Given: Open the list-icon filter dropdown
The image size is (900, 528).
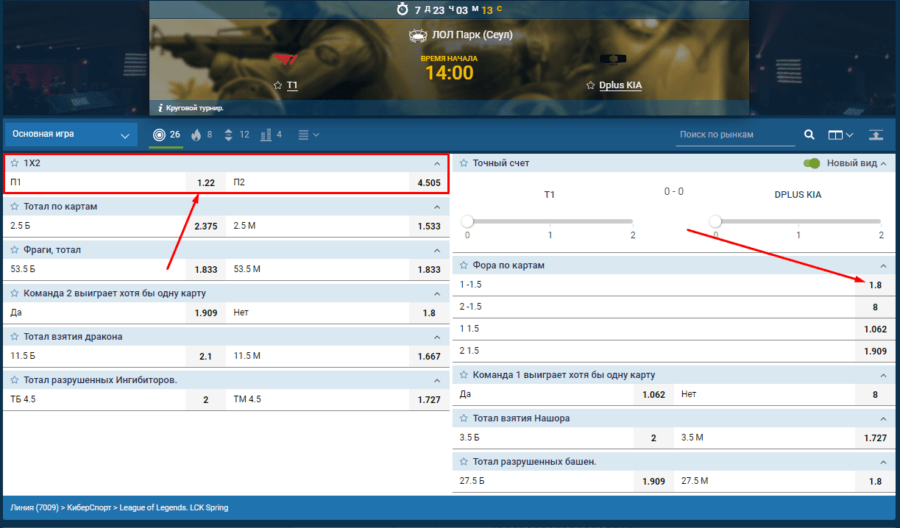Looking at the screenshot, I should [x=309, y=134].
